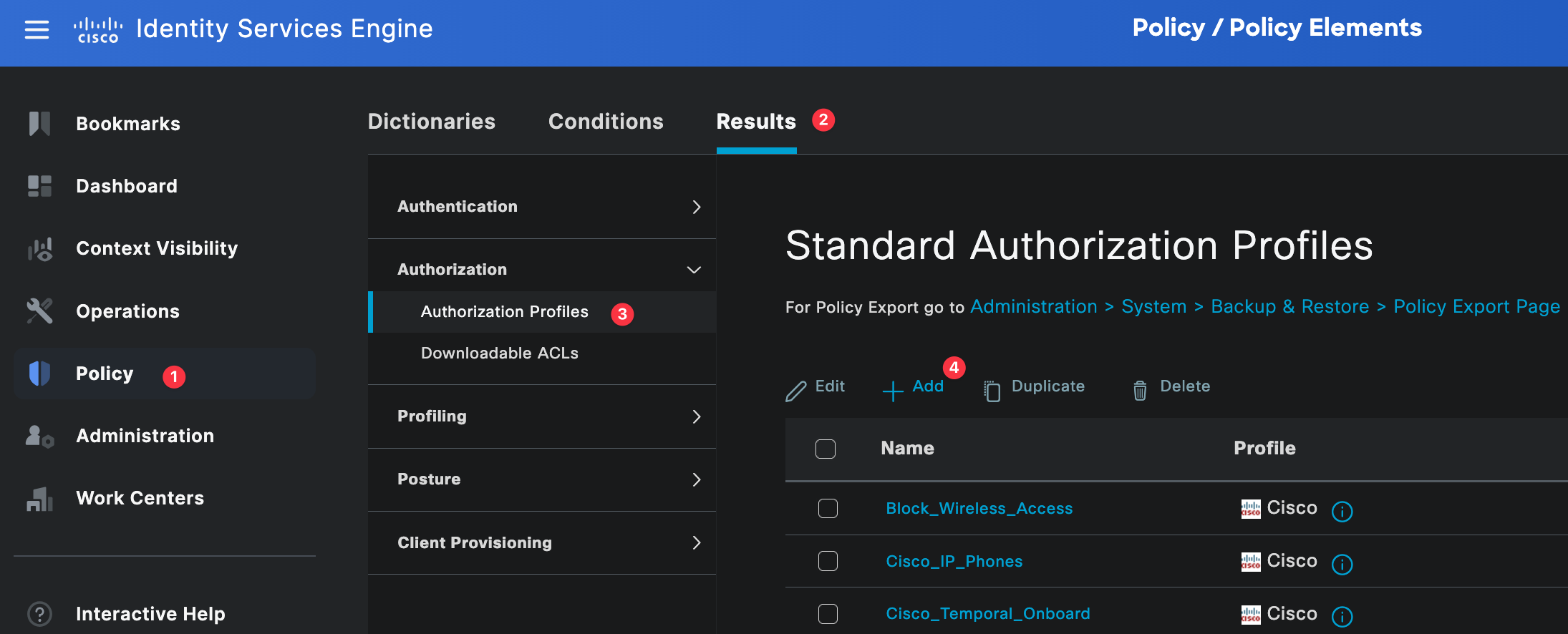Click info icon for Block_Wireless_Access row
The image size is (1568, 634).
(1342, 511)
